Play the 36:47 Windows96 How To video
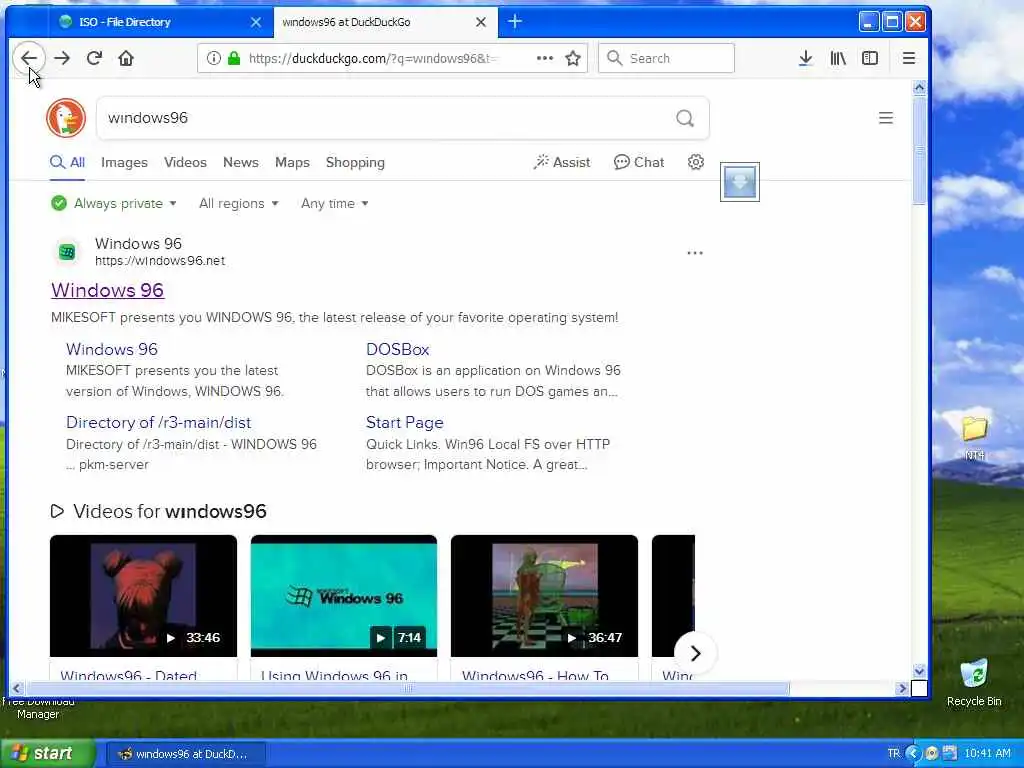 pos(544,596)
